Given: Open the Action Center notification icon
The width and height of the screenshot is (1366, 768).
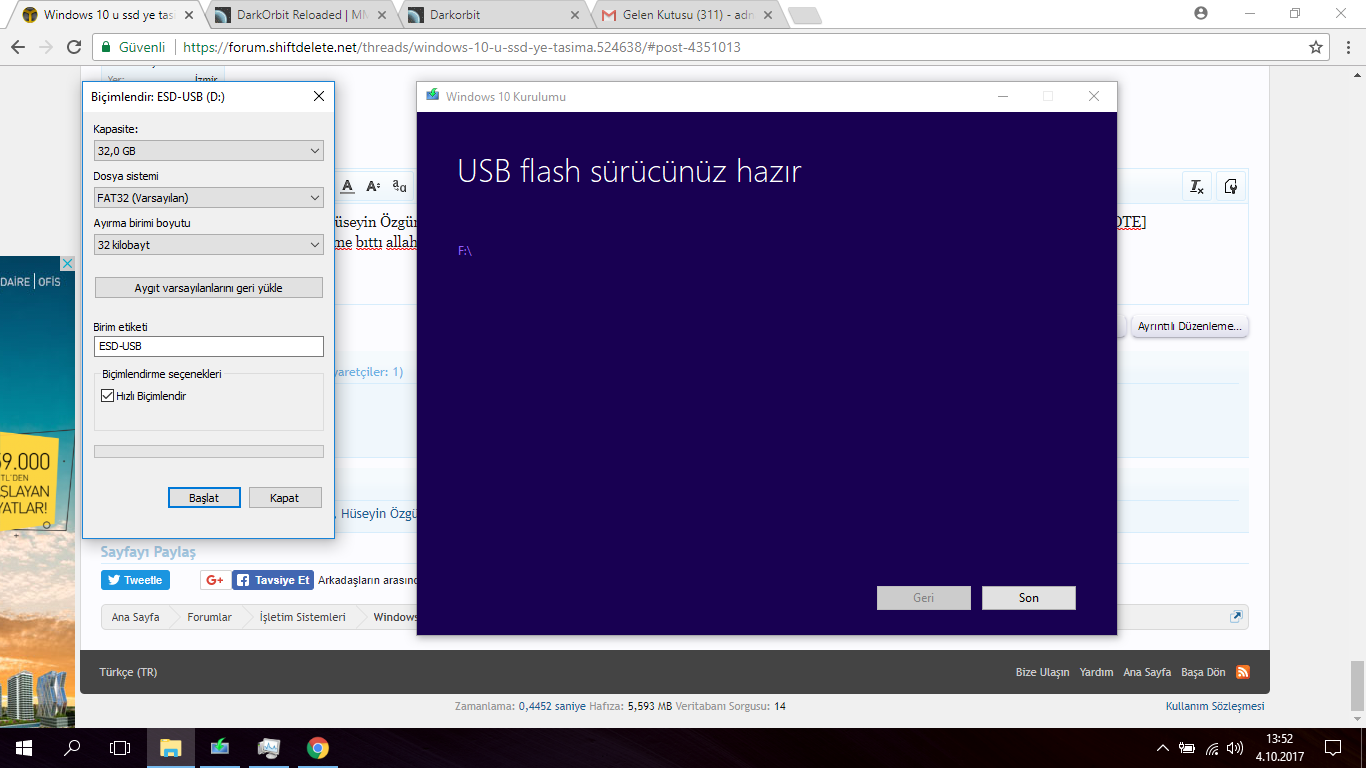Looking at the screenshot, I should tap(1332, 747).
